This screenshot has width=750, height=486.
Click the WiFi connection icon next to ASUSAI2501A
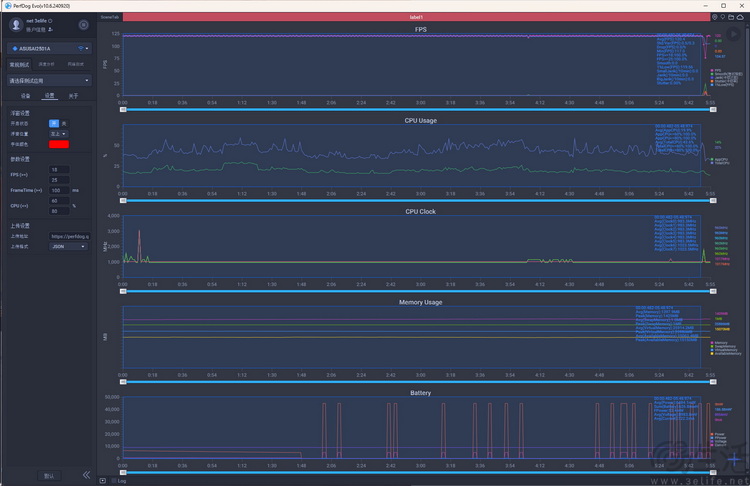pos(80,48)
